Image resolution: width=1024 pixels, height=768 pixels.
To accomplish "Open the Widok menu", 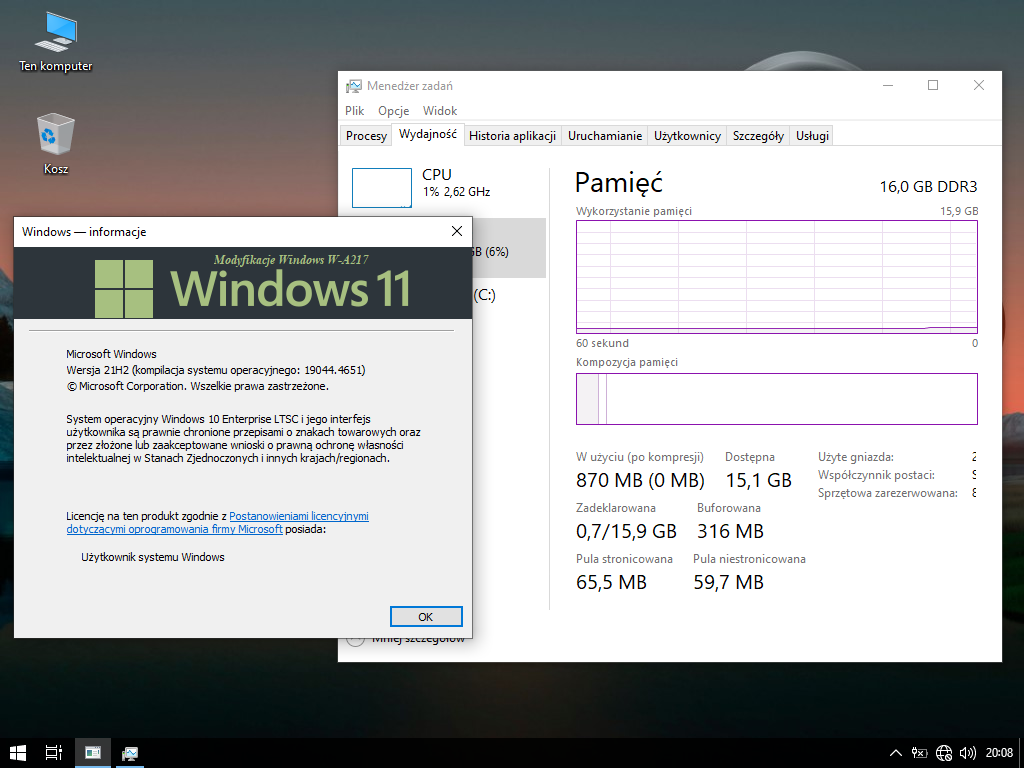I will (x=440, y=111).
